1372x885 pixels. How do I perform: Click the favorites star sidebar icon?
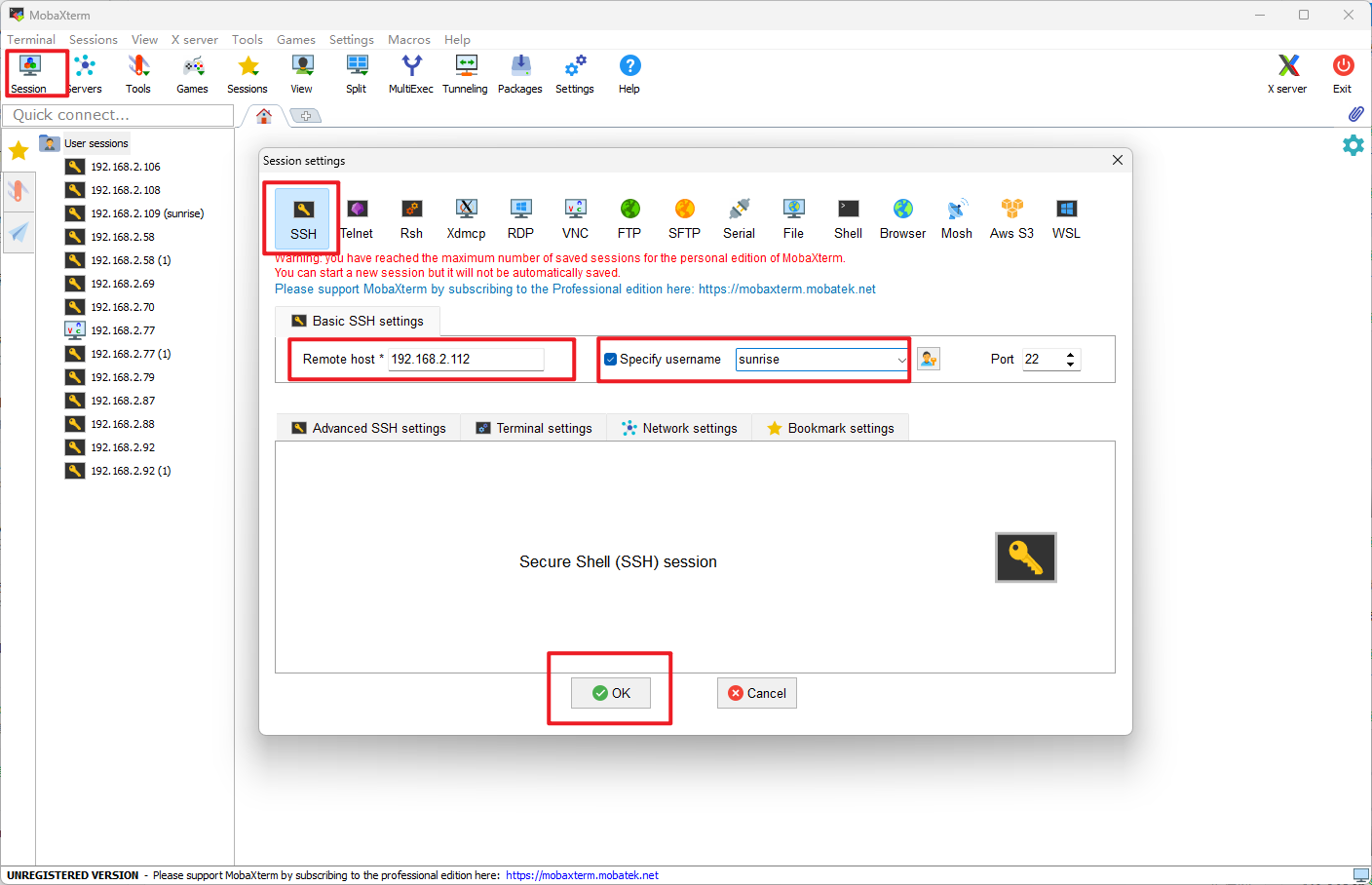(x=19, y=151)
